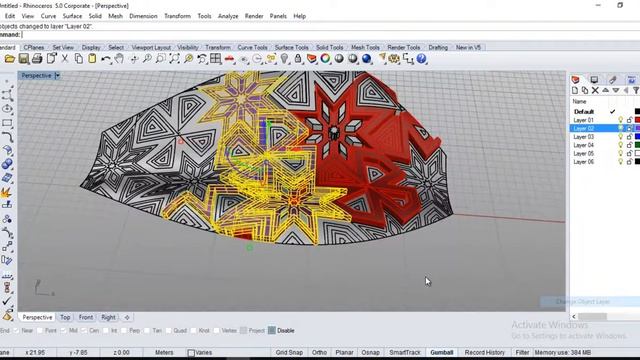Open the four-viewport layout icon
Screen dimensions: 640x360
tap(215, 59)
